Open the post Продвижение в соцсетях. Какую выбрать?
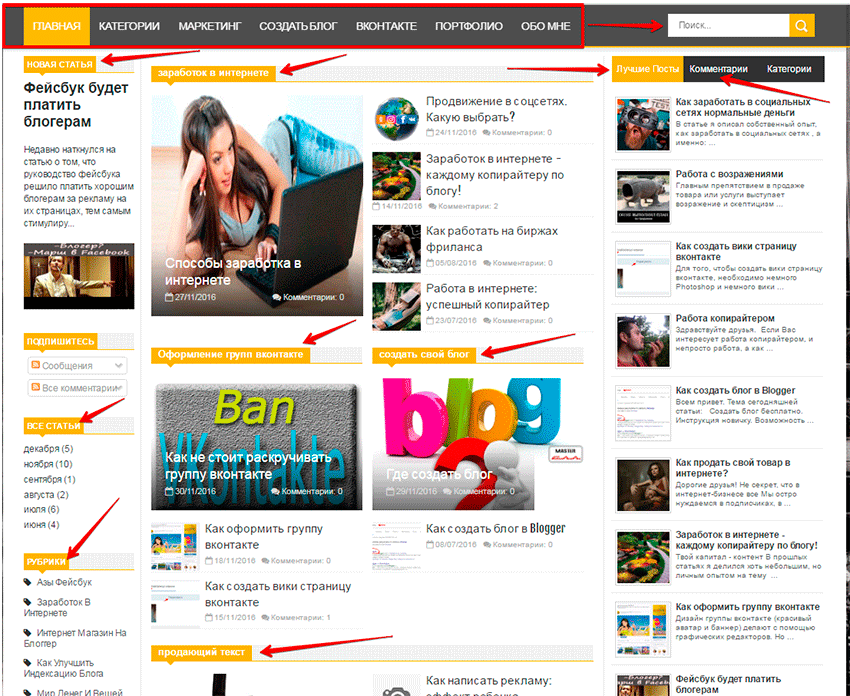The height and width of the screenshot is (696, 850). tap(496, 109)
